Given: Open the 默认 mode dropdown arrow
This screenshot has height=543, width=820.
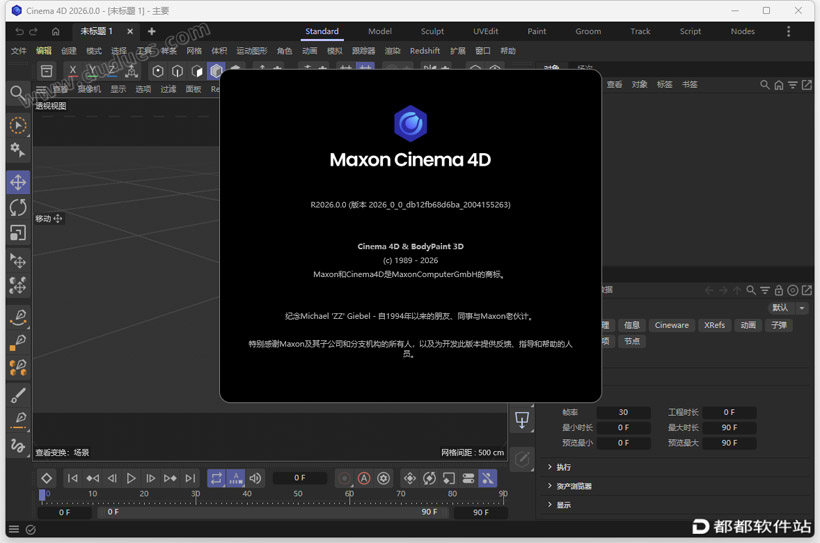Looking at the screenshot, I should point(802,308).
